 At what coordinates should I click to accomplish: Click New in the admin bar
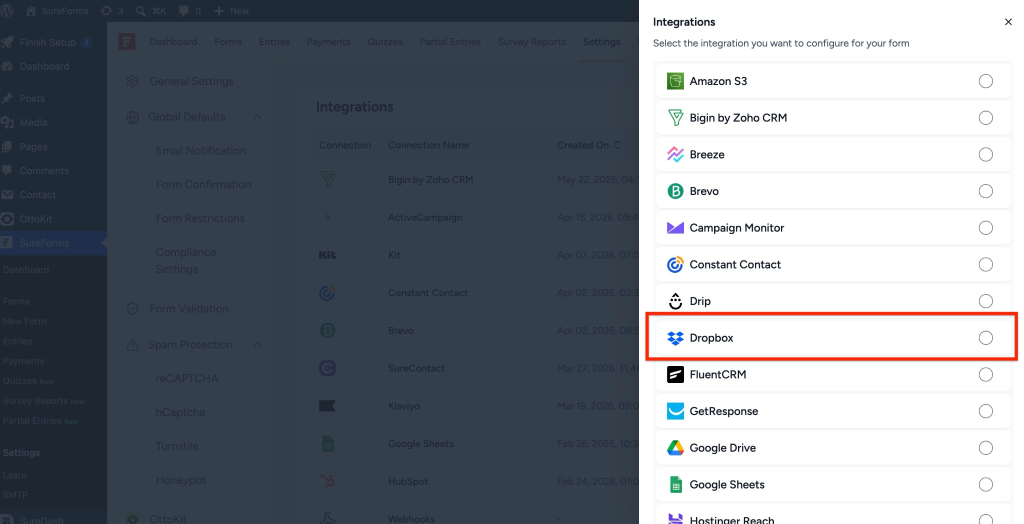coord(232,10)
